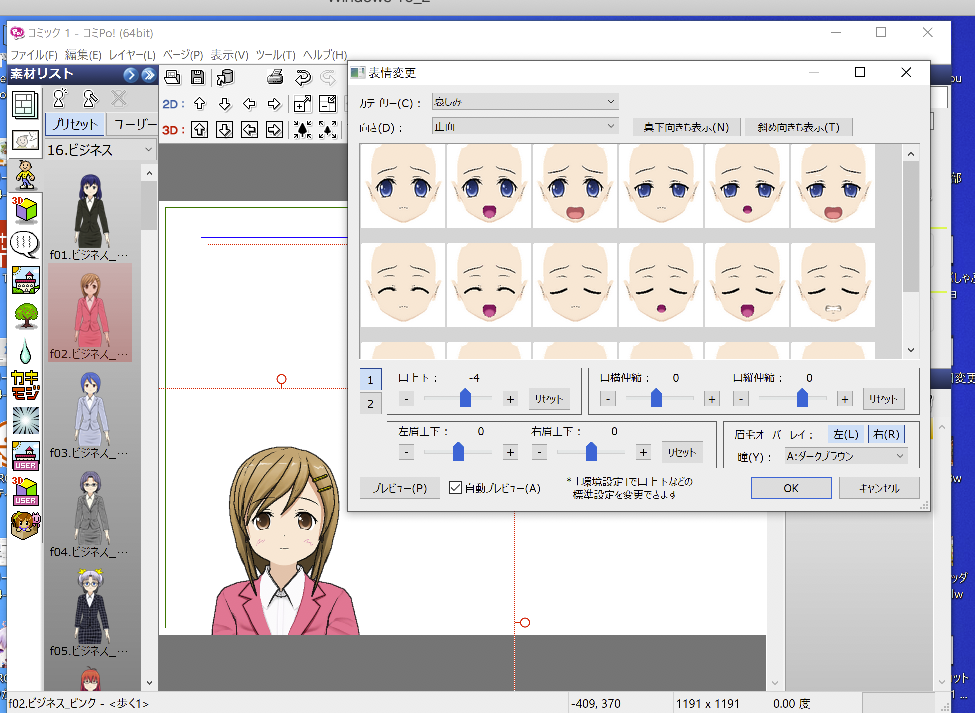Select the speech balloon material icon
The image size is (975, 713).
[x=25, y=246]
